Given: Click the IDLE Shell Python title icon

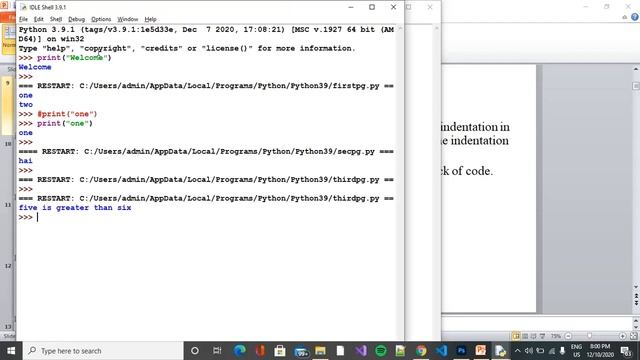Looking at the screenshot, I should click(24, 7).
